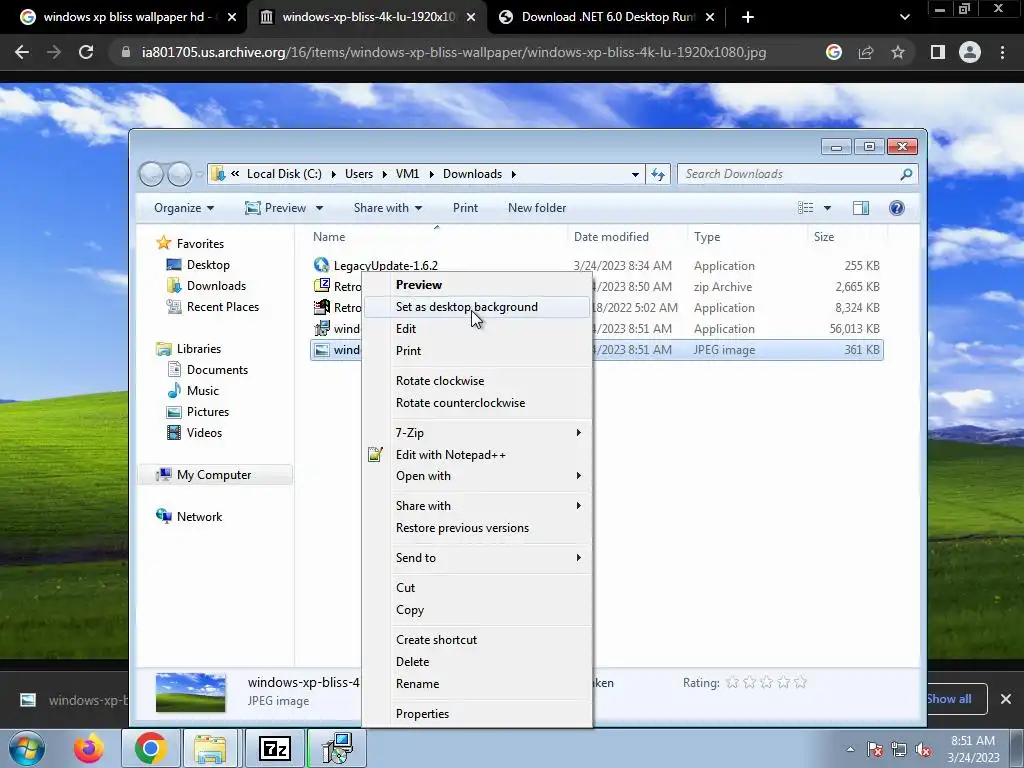Click Users in the breadcrumb path

pyautogui.click(x=359, y=174)
